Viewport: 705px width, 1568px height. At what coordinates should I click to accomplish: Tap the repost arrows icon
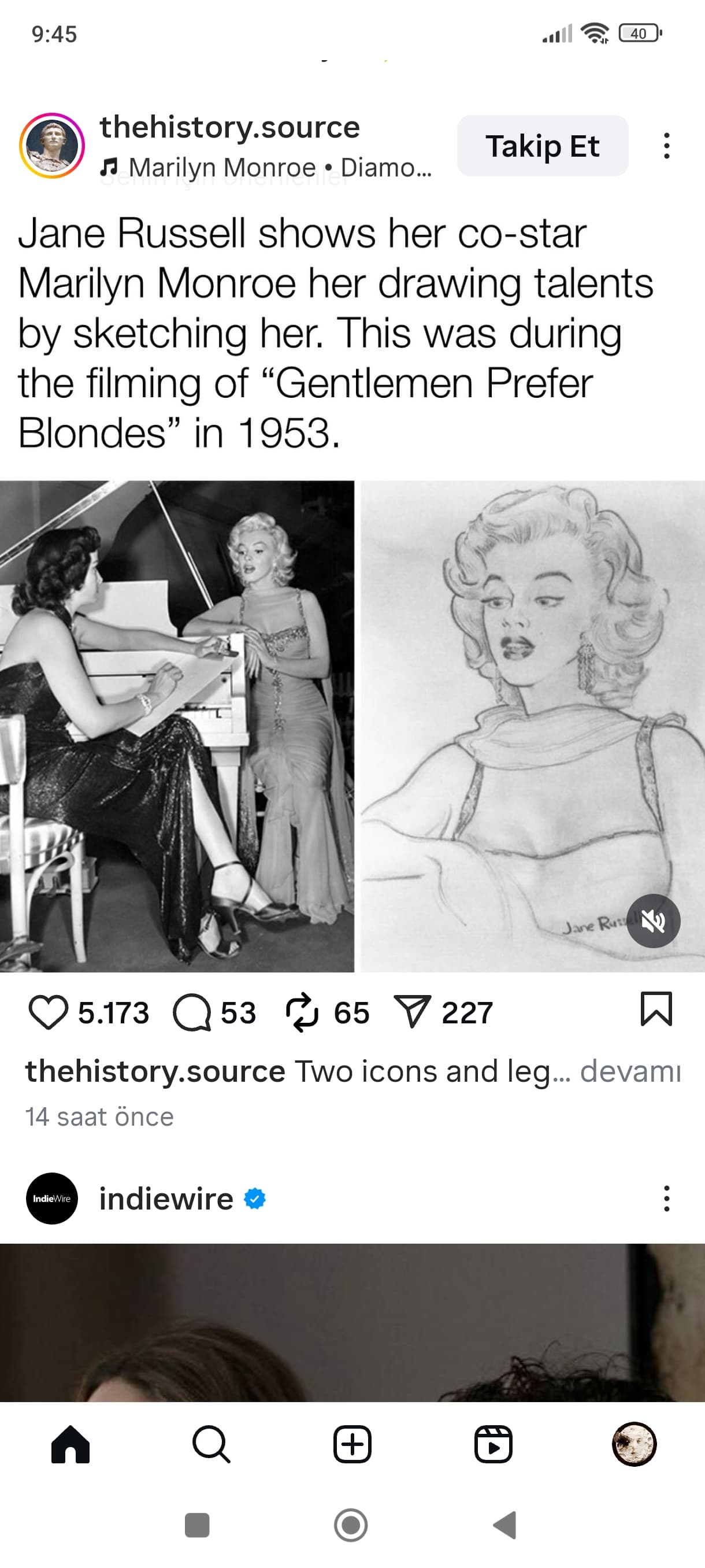[x=302, y=1012]
